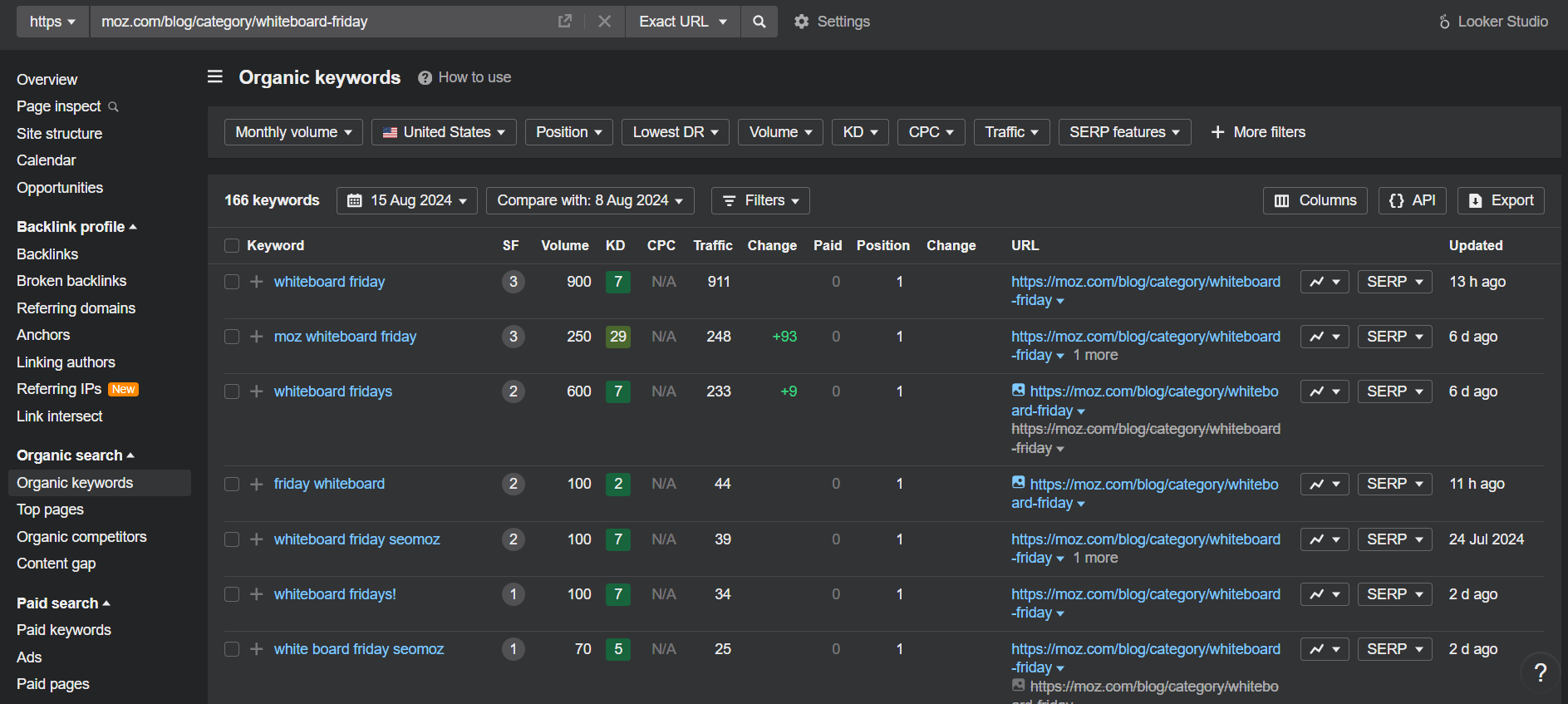Open Looker Studio integration
This screenshot has height=704, width=1568.
pyautogui.click(x=1494, y=22)
